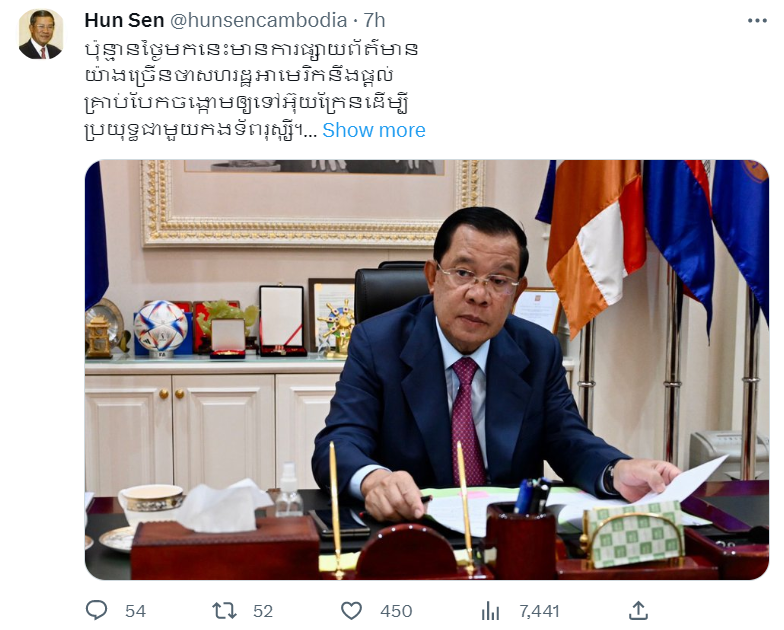Open the @hunsencambodia handle link
Viewport: 784px width, 630px height.
coord(258,20)
